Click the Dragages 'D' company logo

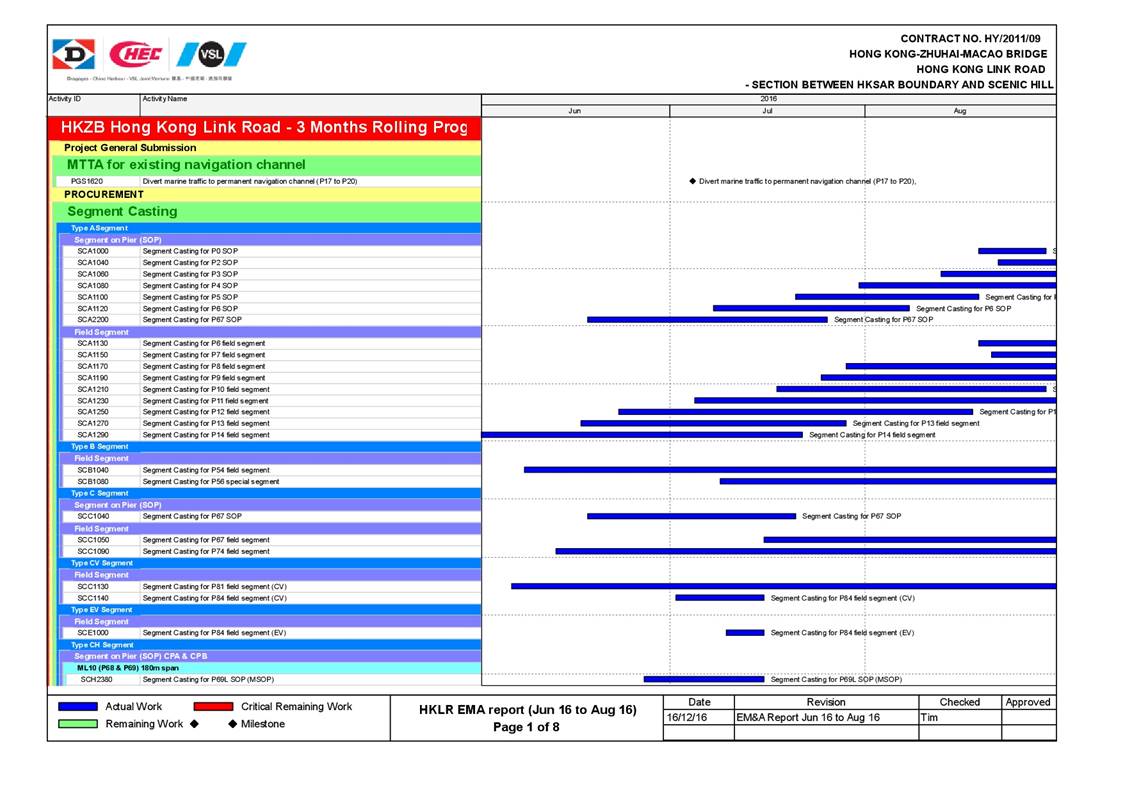tap(74, 54)
